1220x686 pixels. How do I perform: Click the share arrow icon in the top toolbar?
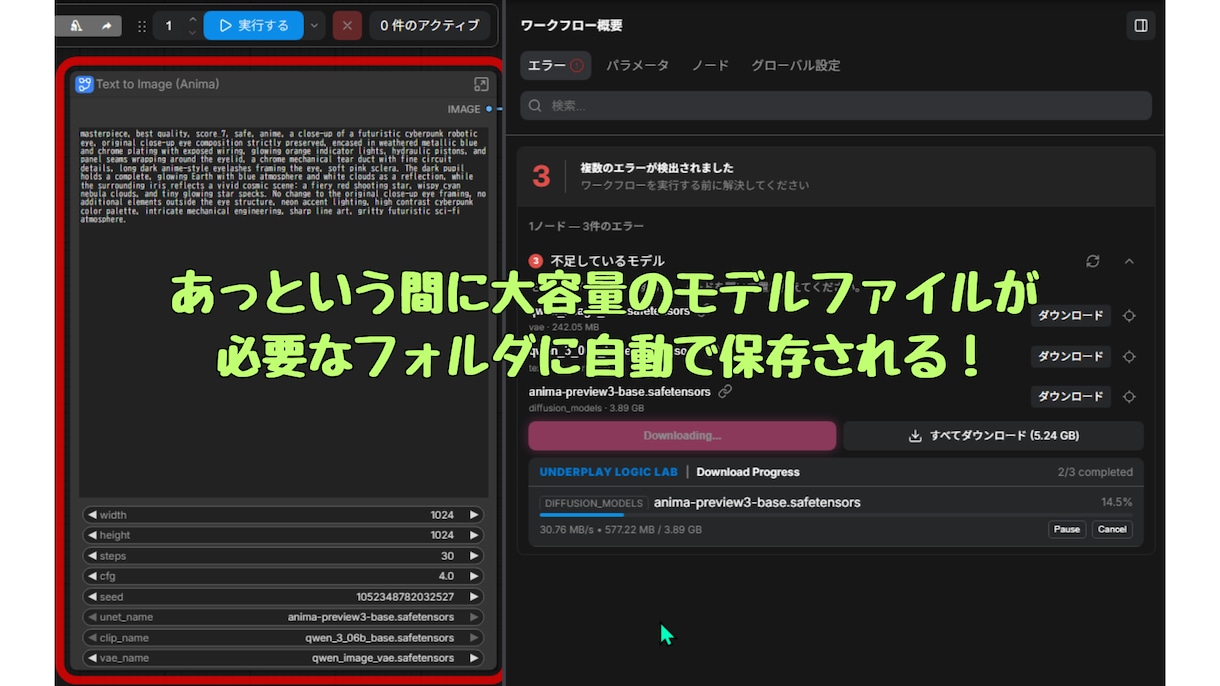coord(106,26)
